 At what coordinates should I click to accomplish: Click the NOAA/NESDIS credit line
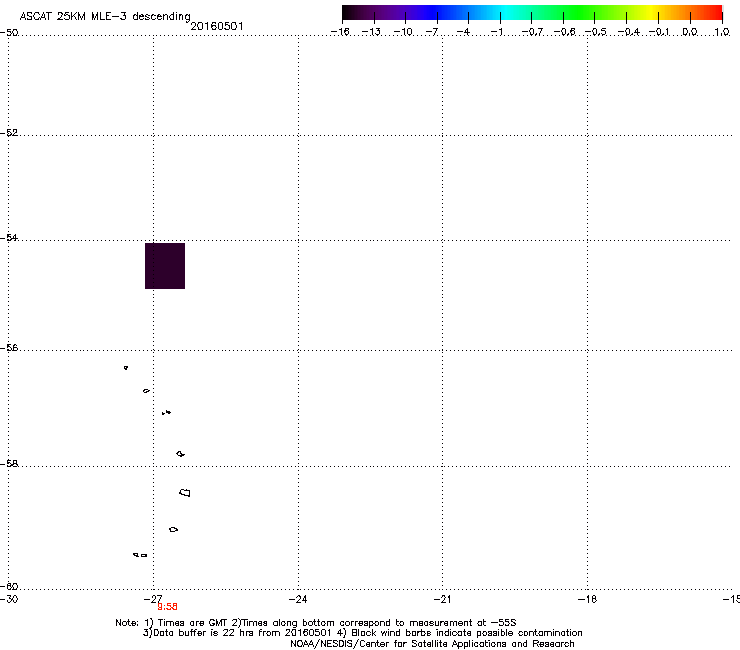[x=432, y=644]
